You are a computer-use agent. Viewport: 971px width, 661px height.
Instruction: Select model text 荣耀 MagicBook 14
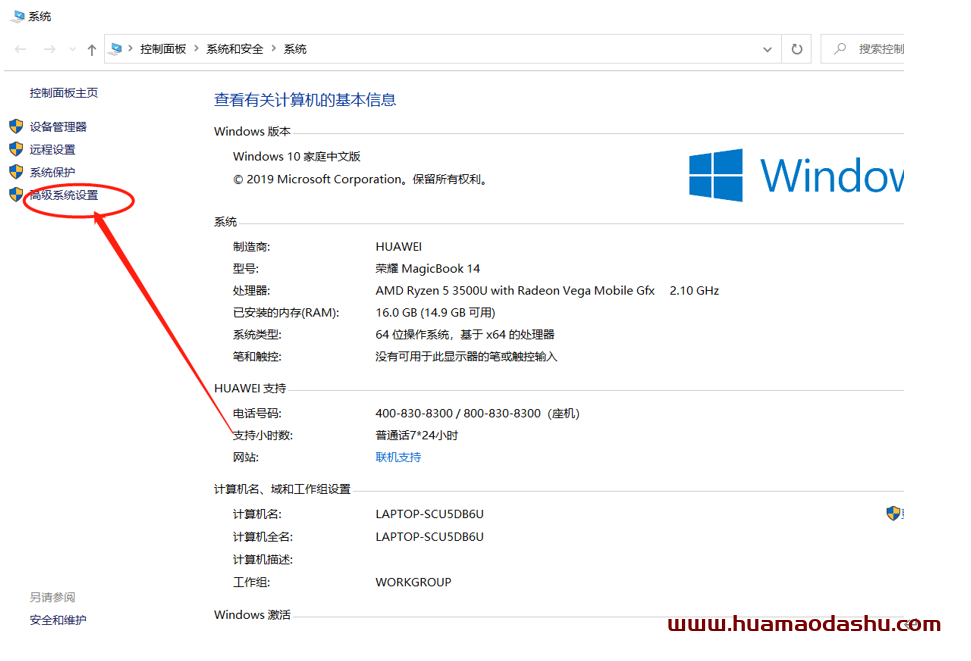(x=427, y=269)
